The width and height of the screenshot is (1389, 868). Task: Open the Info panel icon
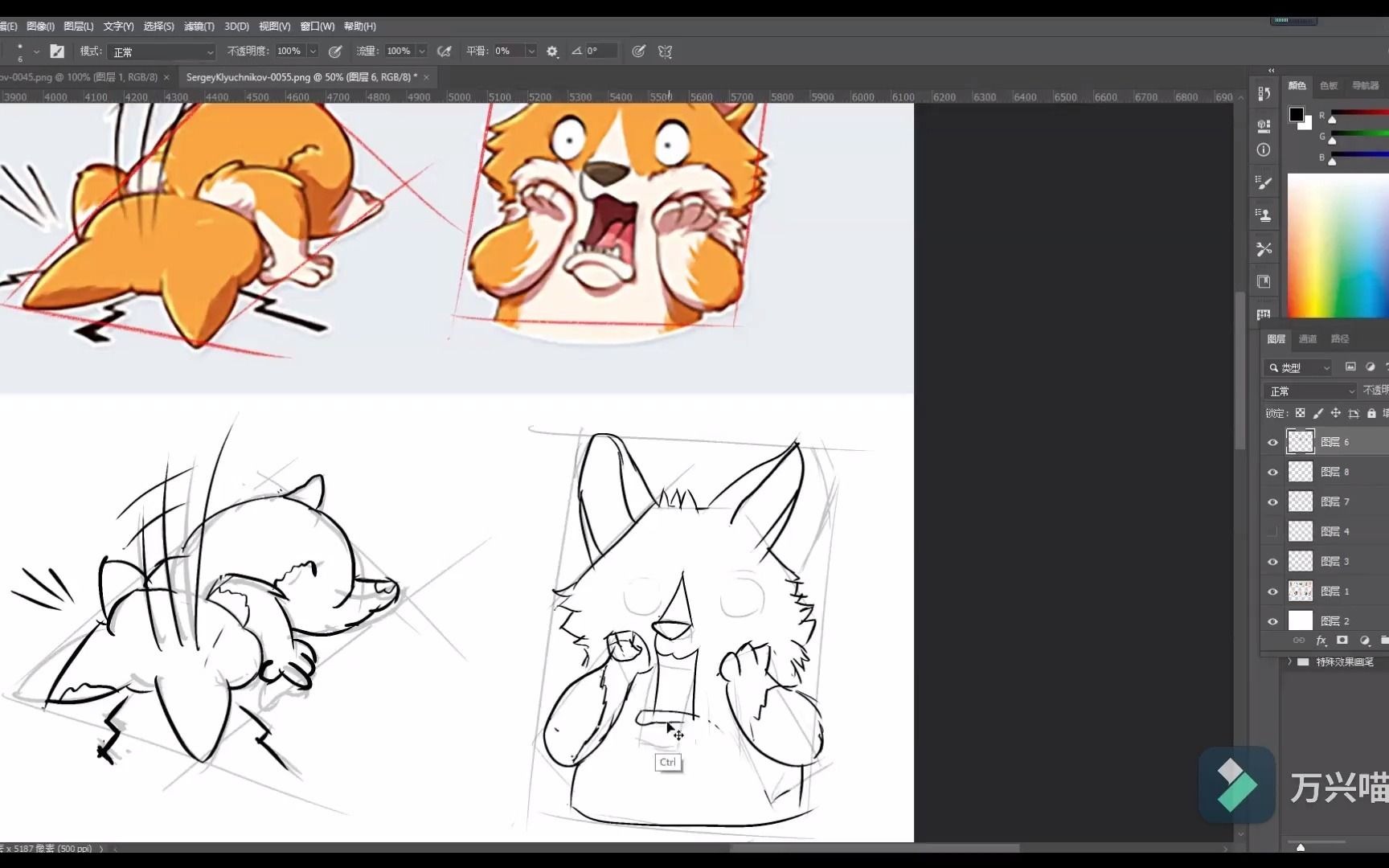1264,149
